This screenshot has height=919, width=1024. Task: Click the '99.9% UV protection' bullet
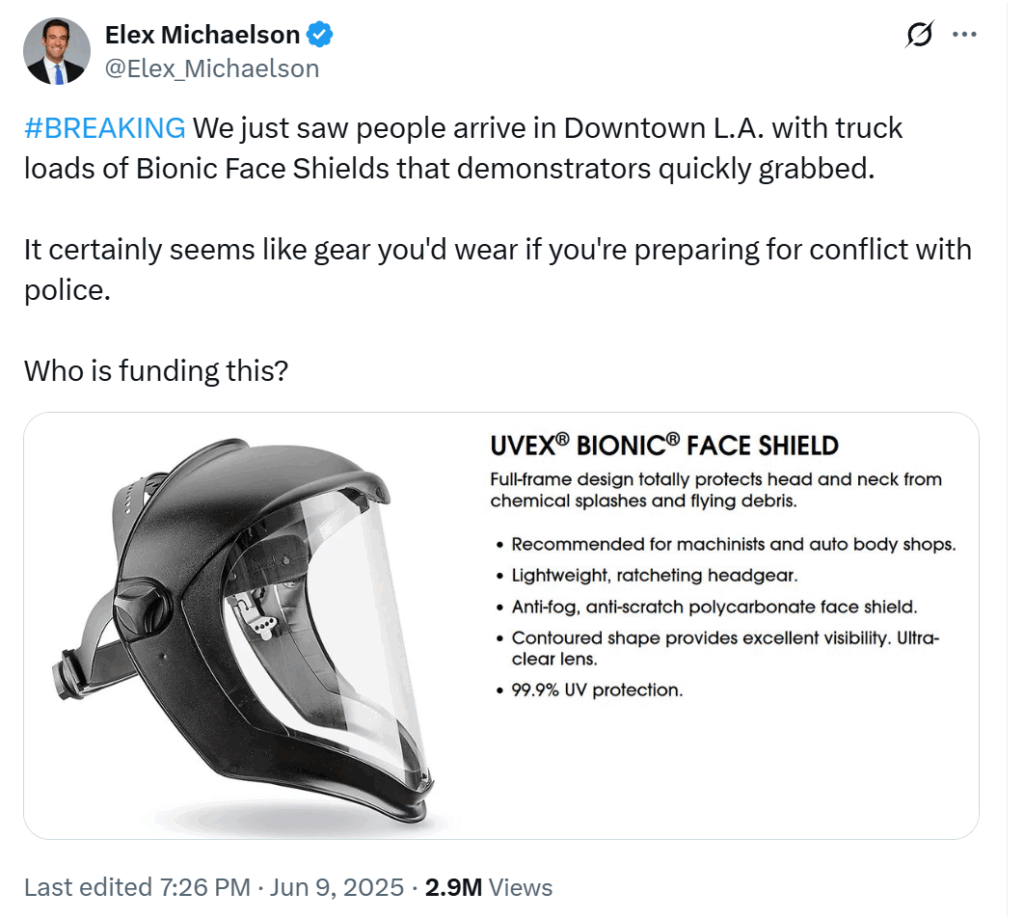pyautogui.click(x=590, y=690)
